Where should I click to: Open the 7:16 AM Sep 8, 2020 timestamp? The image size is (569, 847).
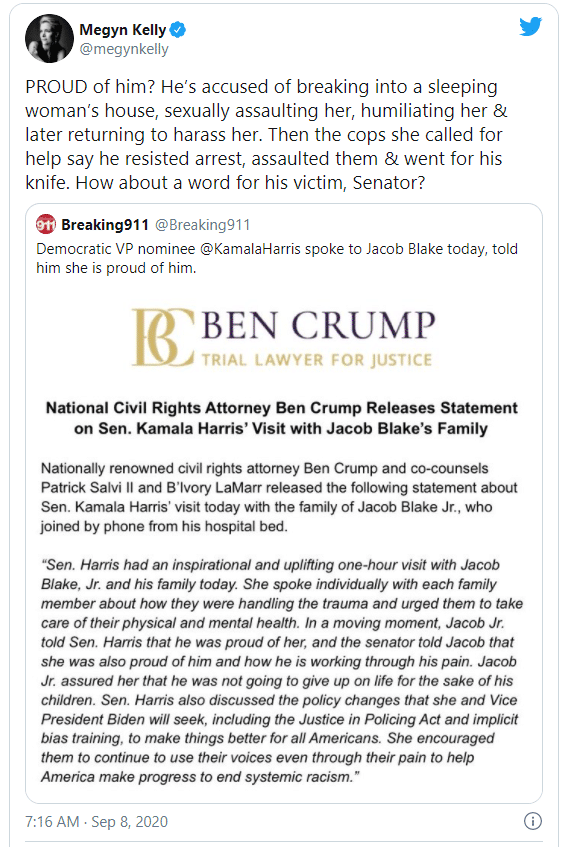(97, 822)
